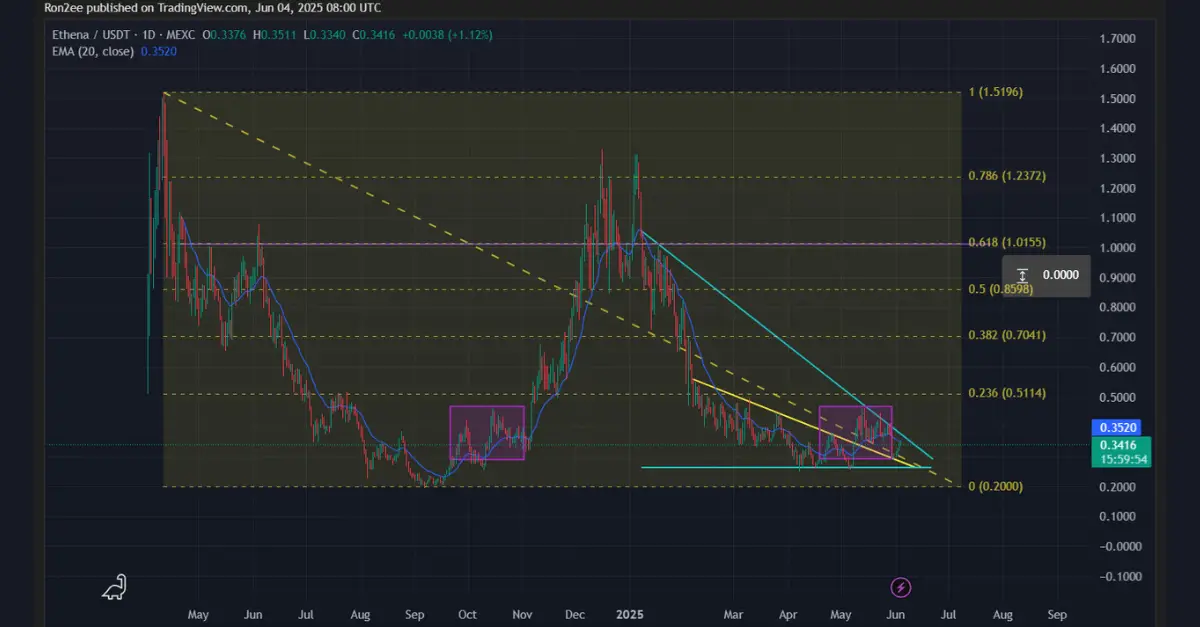Viewport: 1200px width, 627px height.
Task: Click the 1.0000 price axis label
Action: [1116, 248]
